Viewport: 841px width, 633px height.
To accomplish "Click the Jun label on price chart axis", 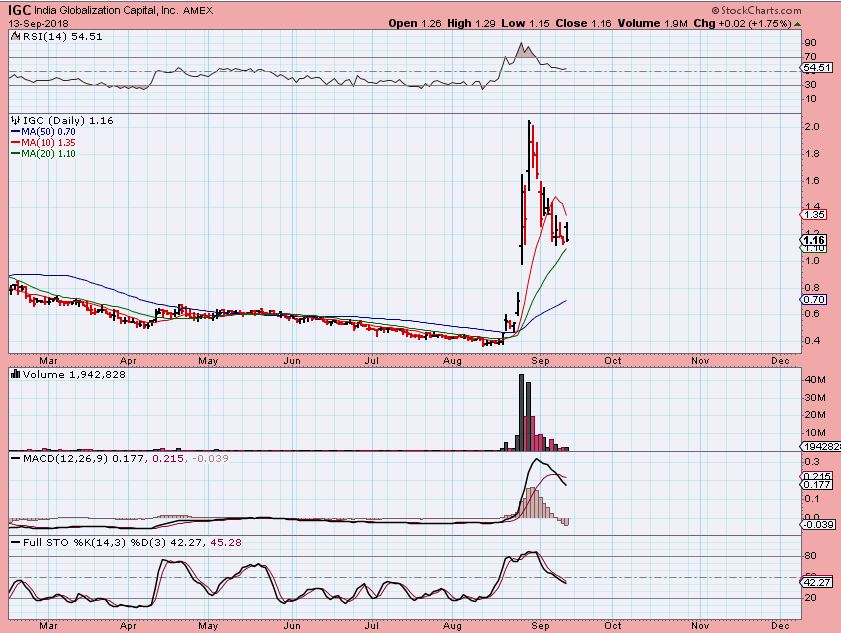I will point(292,360).
